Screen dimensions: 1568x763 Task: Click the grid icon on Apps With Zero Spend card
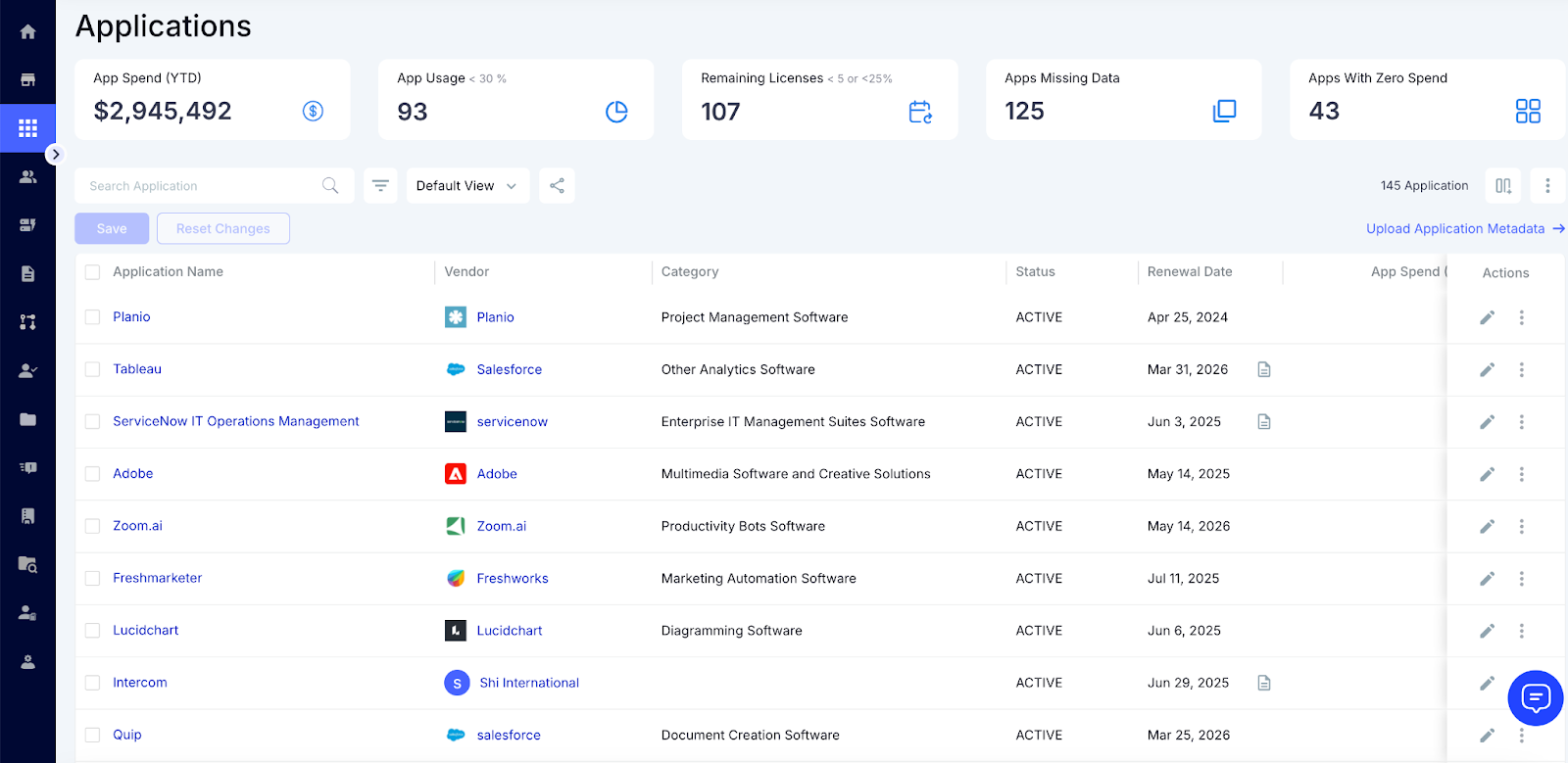[x=1528, y=111]
